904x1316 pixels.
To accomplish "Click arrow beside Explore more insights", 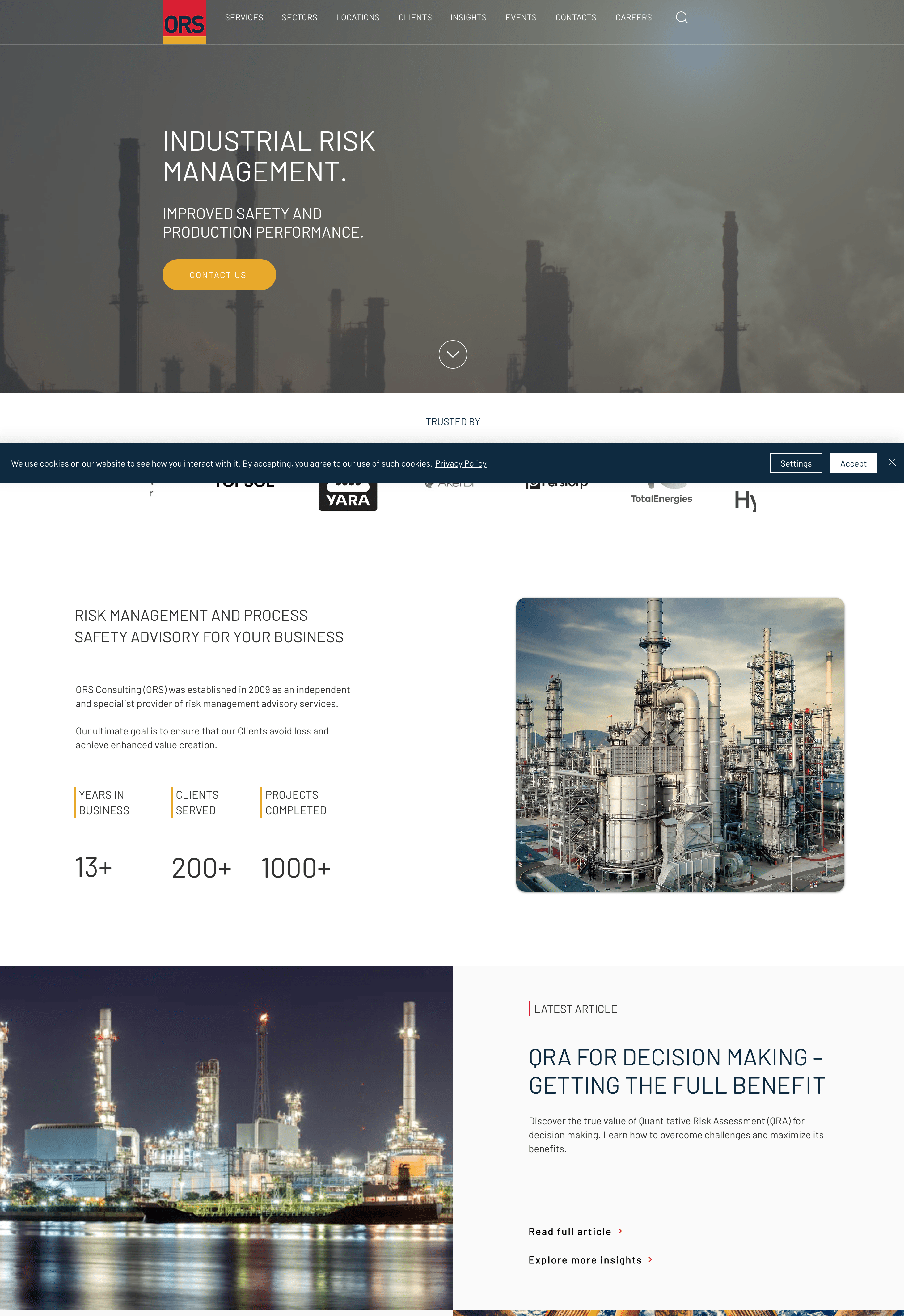I will 650,1259.
